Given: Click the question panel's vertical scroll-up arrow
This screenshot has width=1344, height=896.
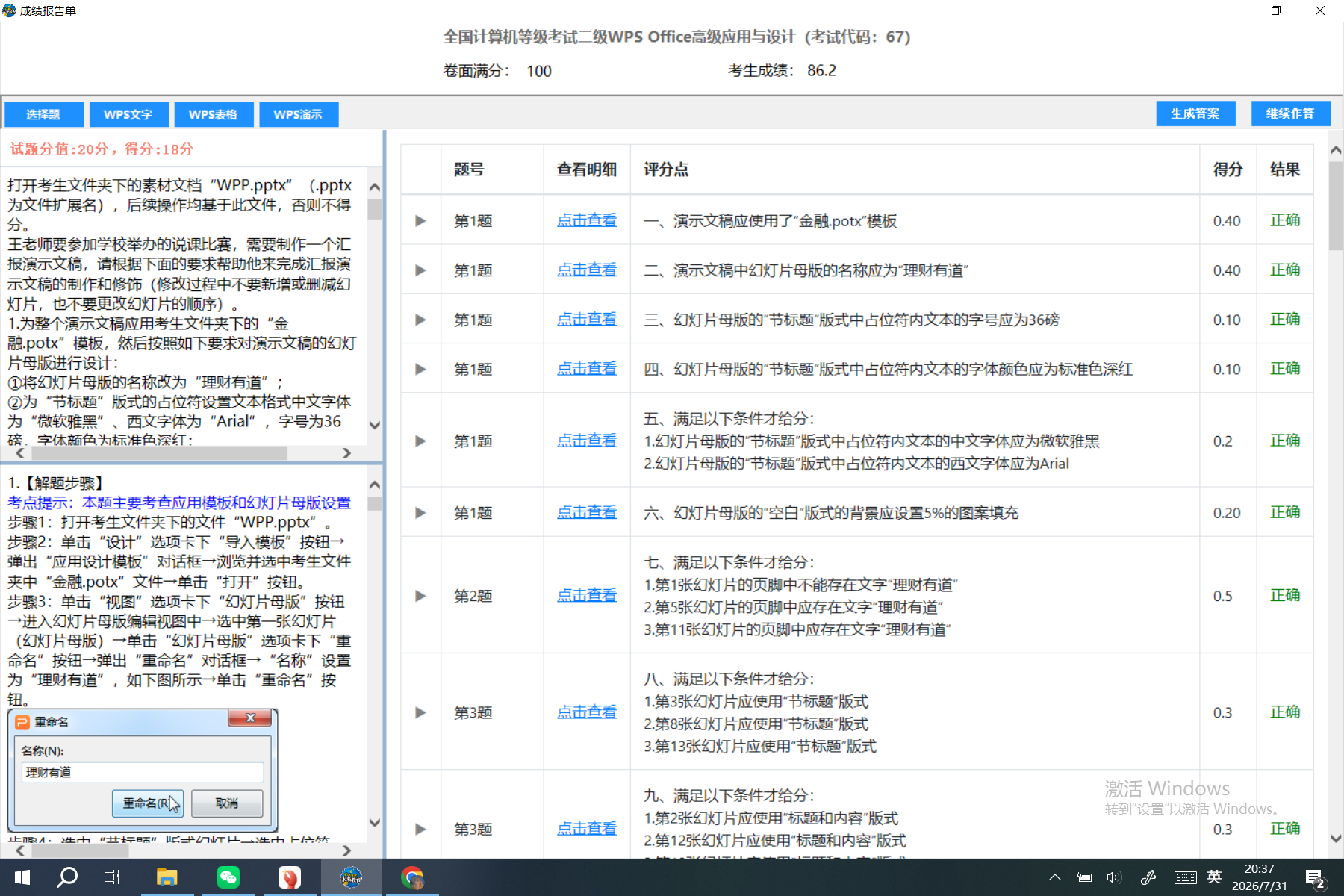Looking at the screenshot, I should pyautogui.click(x=375, y=187).
